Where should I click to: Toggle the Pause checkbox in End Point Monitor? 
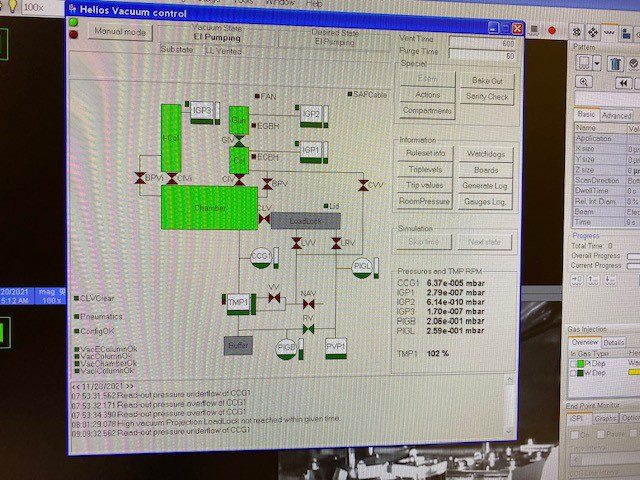[600, 434]
